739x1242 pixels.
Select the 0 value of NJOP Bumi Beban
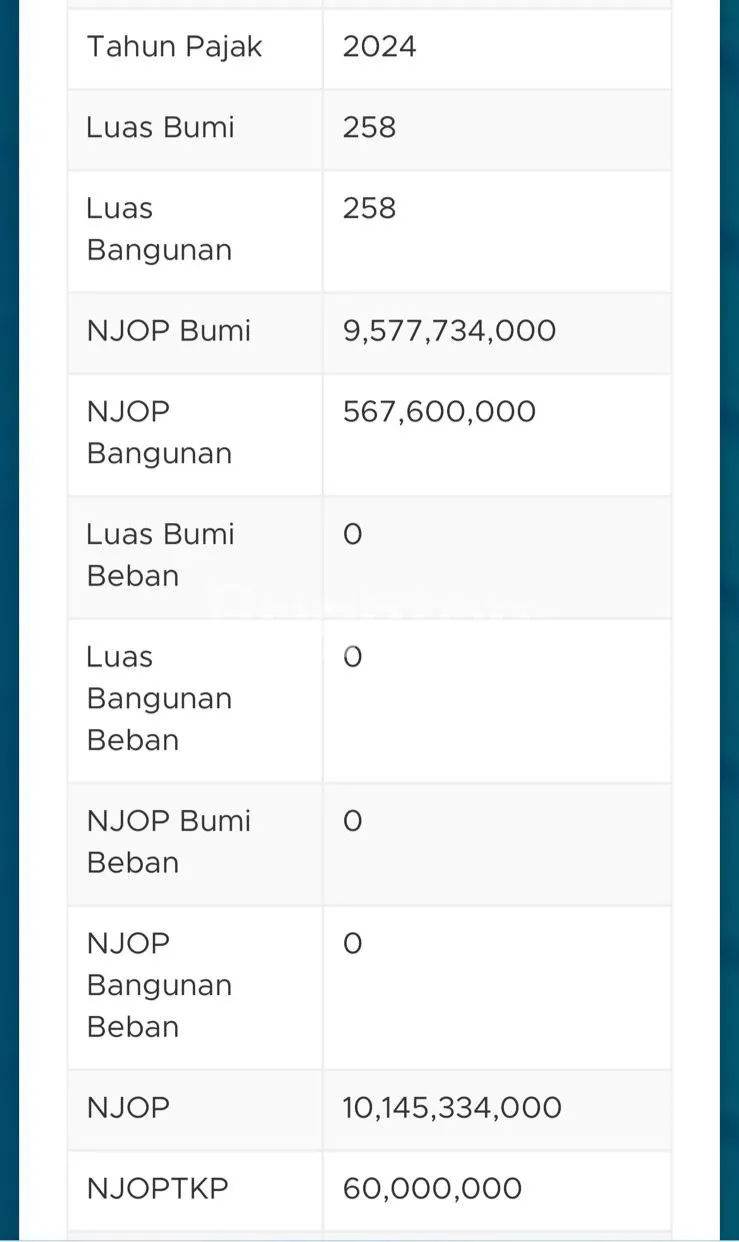[x=352, y=821]
